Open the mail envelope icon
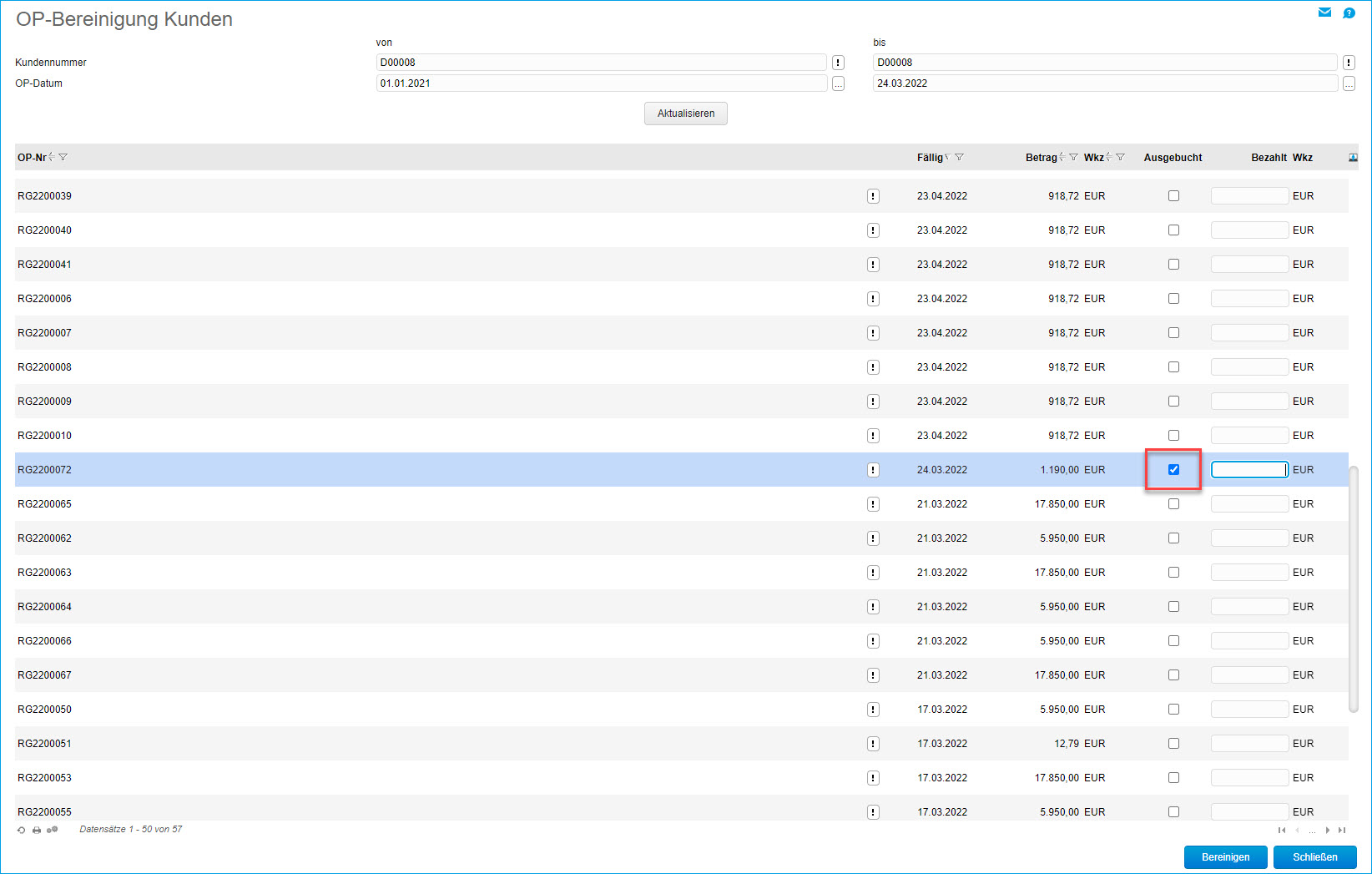The width and height of the screenshot is (1372, 874). pyautogui.click(x=1324, y=13)
